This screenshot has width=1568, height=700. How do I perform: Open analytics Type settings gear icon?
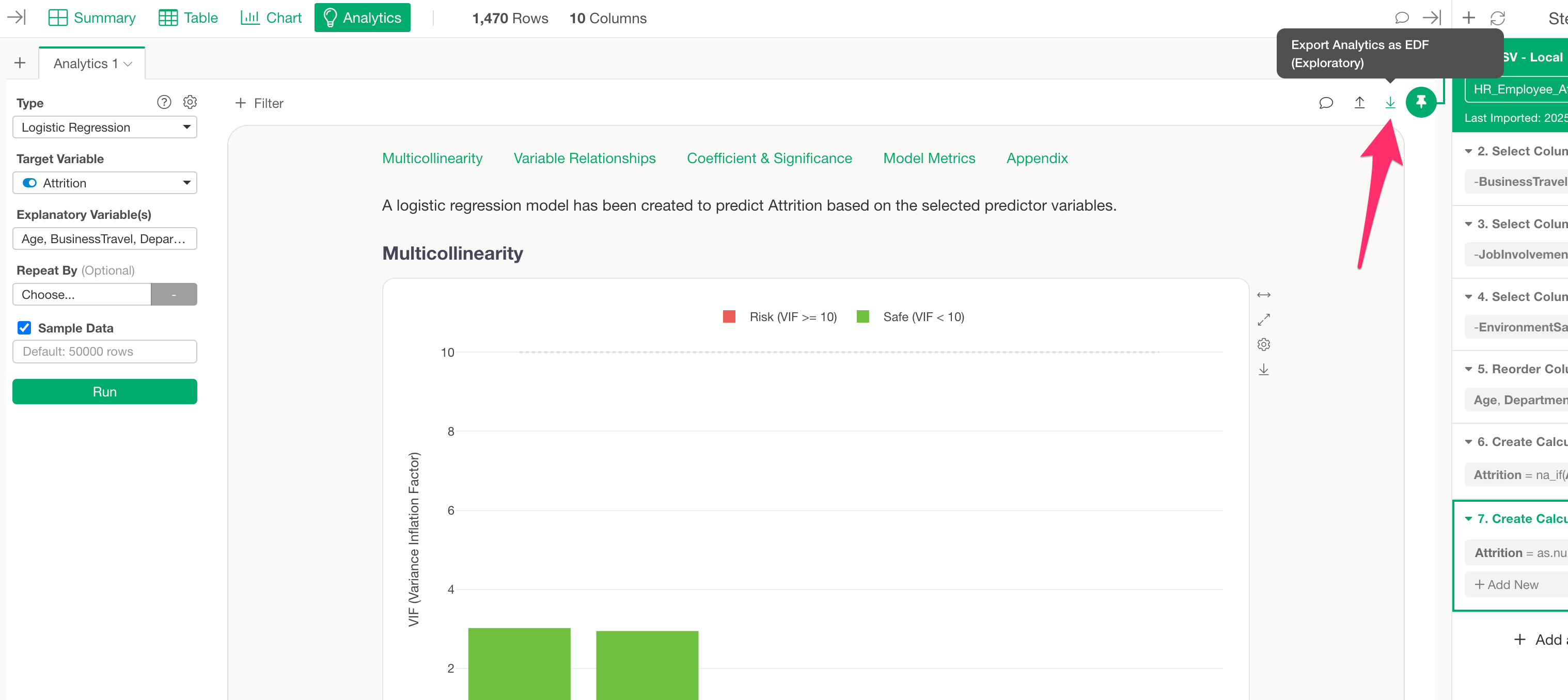(x=190, y=102)
